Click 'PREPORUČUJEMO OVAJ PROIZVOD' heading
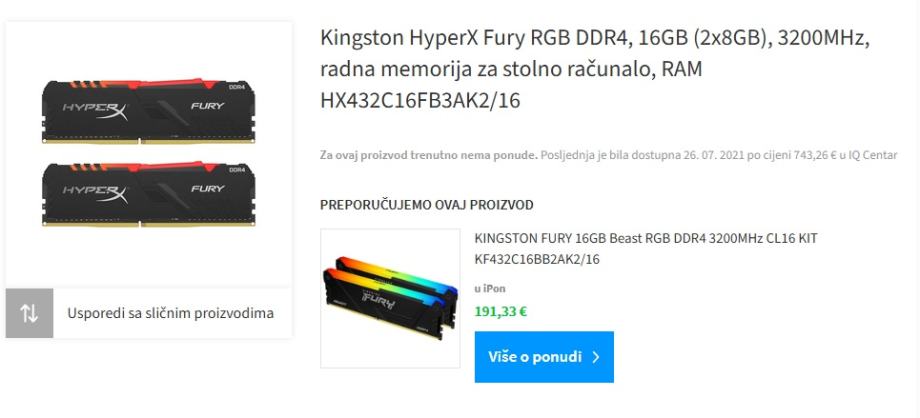 click(427, 205)
